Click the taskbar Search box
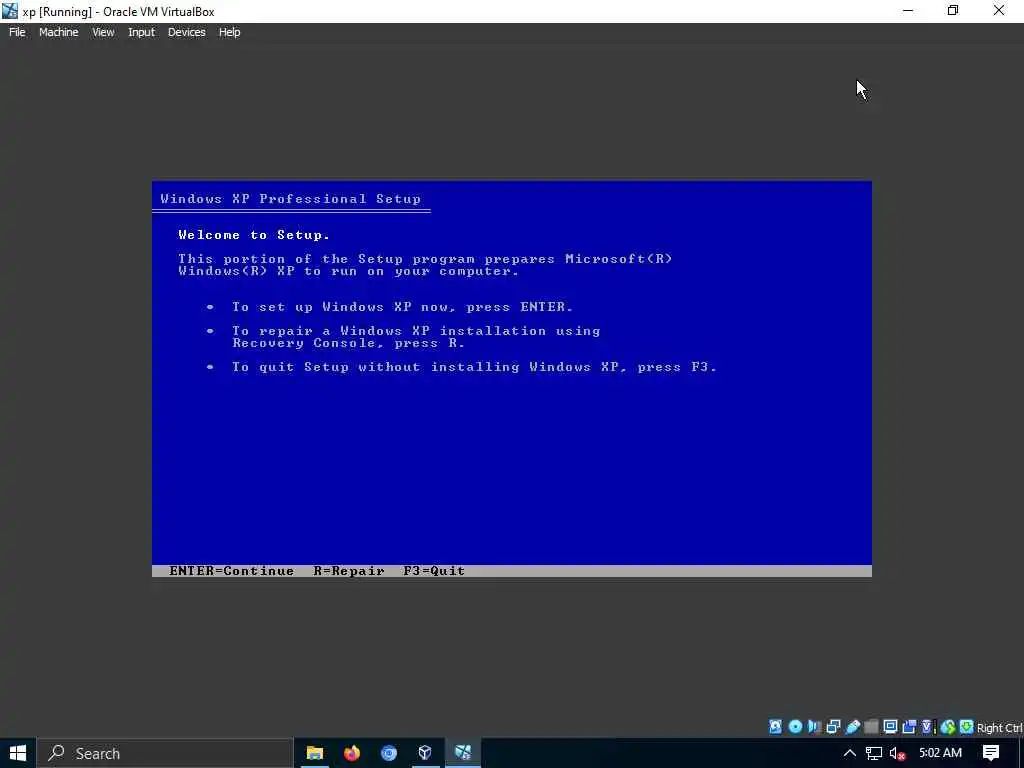Image resolution: width=1024 pixels, height=768 pixels. coord(165,753)
